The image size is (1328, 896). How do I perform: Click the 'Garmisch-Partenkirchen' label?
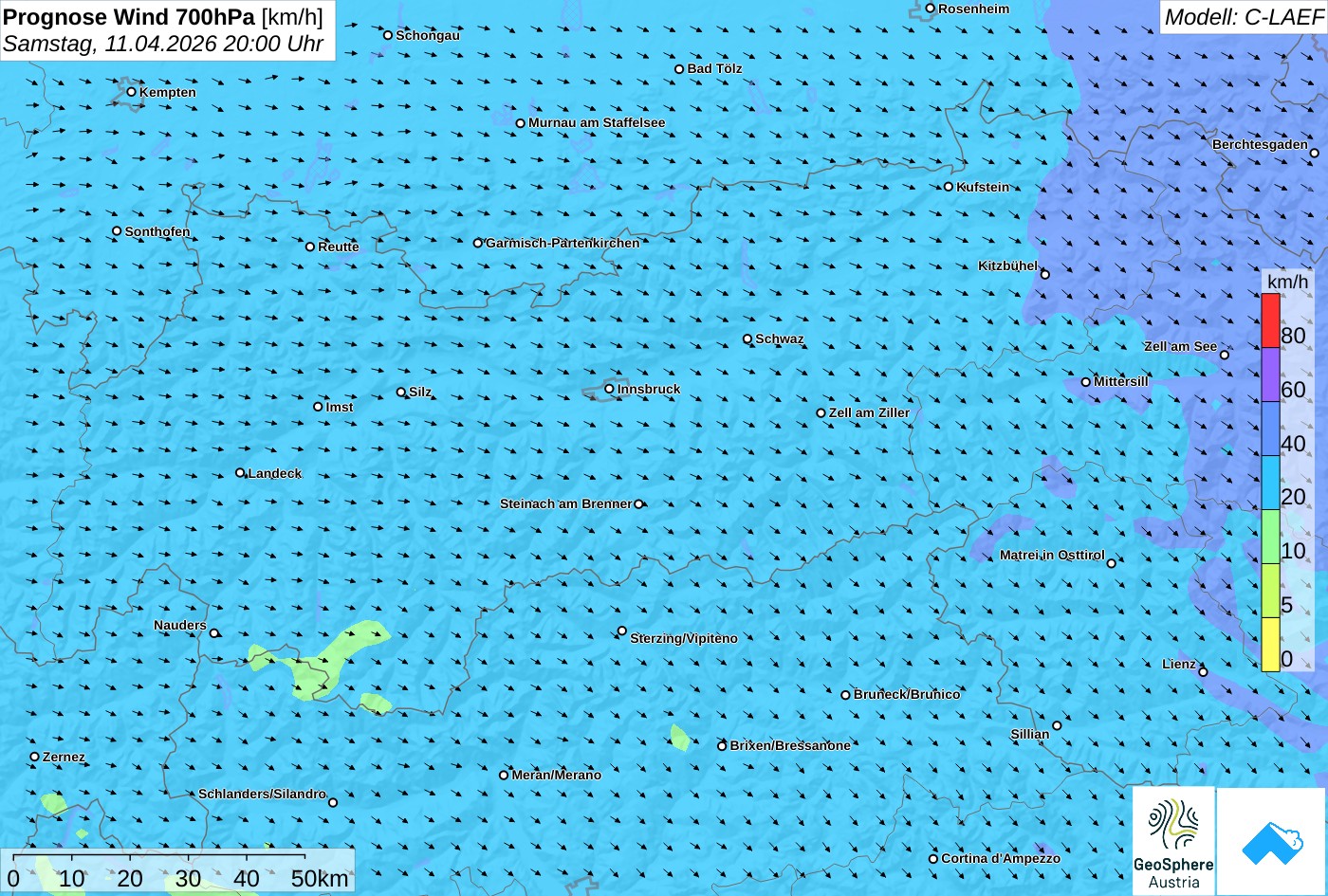563,243
